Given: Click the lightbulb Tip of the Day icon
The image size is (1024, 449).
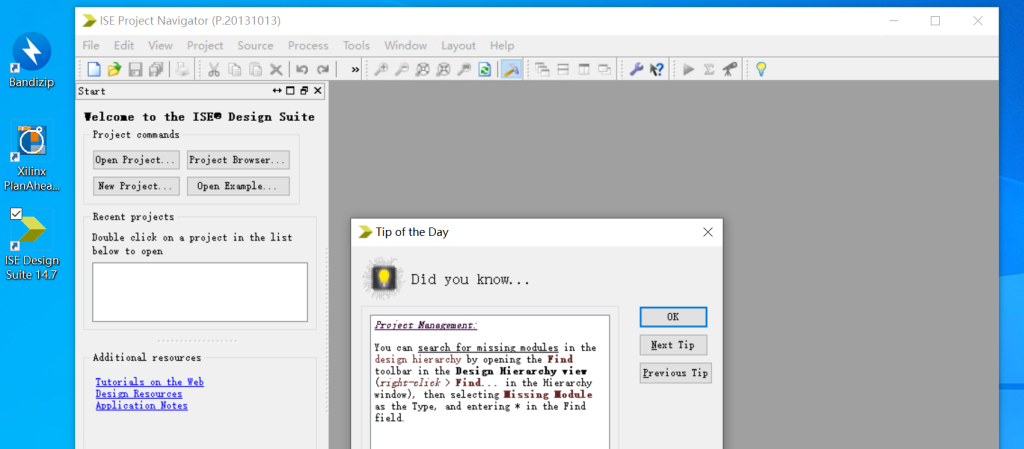Looking at the screenshot, I should click(761, 69).
